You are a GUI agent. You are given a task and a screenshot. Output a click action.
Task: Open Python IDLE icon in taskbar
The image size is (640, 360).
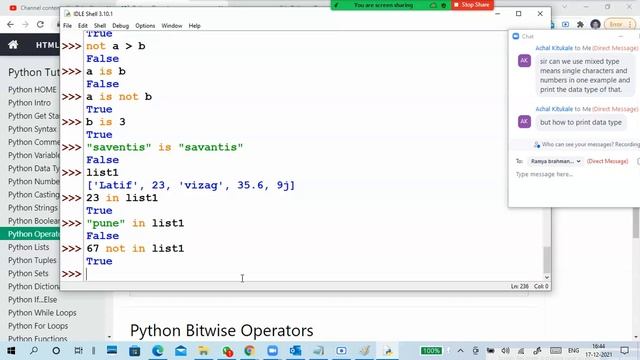(x=388, y=351)
